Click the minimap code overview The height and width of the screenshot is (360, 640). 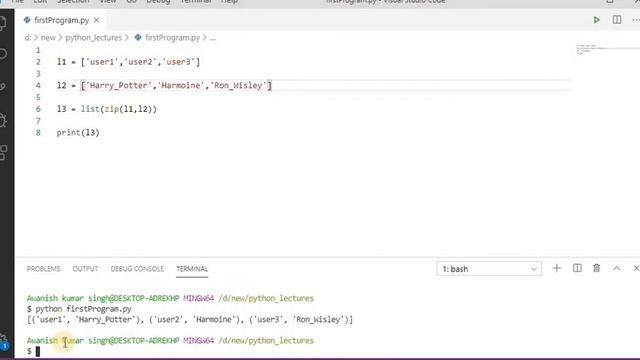(x=592, y=49)
